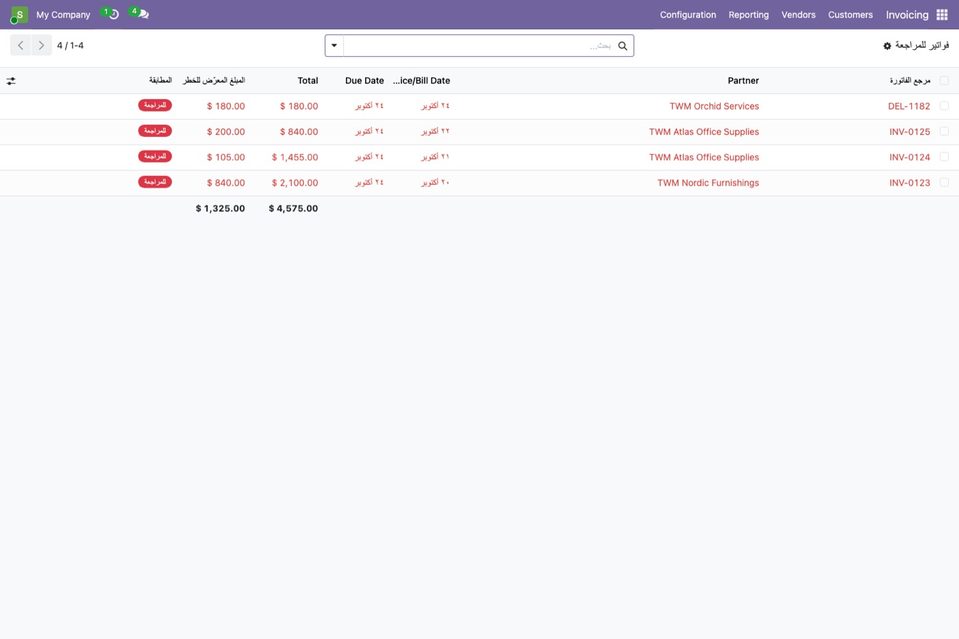The image size is (959, 639).
Task: Open the gear actions menu by view title
Action: click(887, 46)
